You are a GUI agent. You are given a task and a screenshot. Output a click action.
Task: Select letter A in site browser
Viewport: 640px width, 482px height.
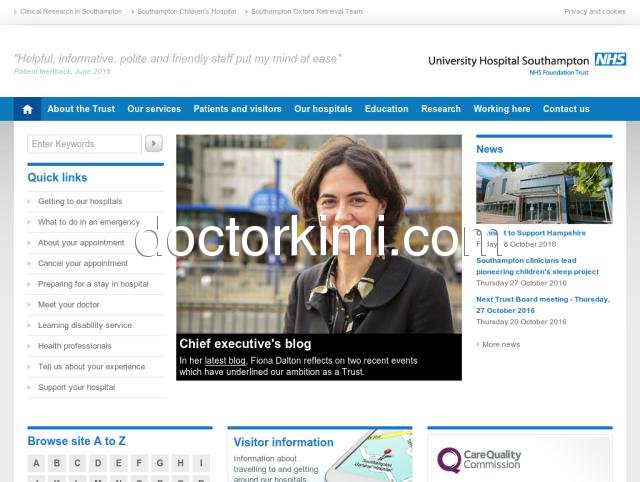(36, 463)
